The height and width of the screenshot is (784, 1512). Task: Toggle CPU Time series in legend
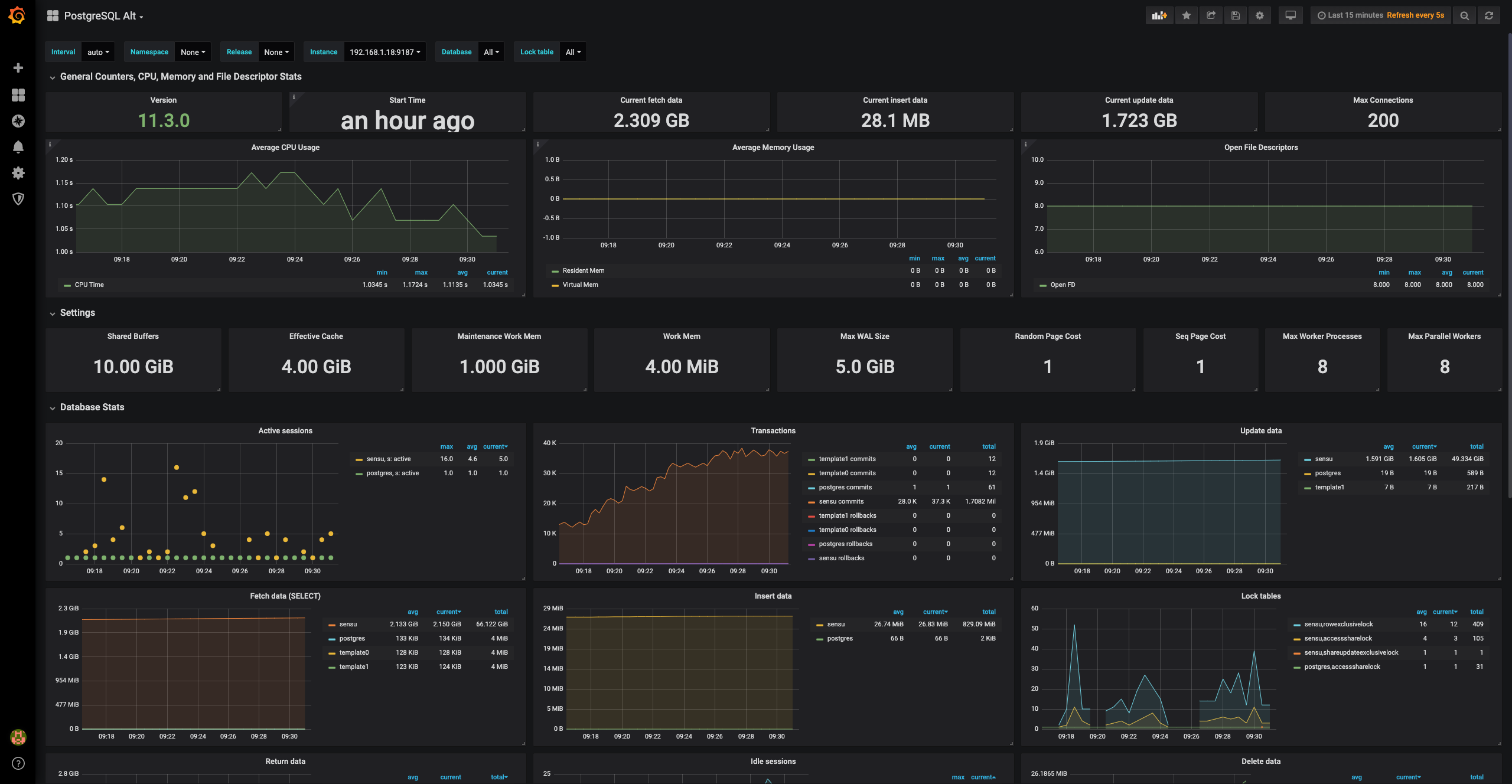[89, 285]
